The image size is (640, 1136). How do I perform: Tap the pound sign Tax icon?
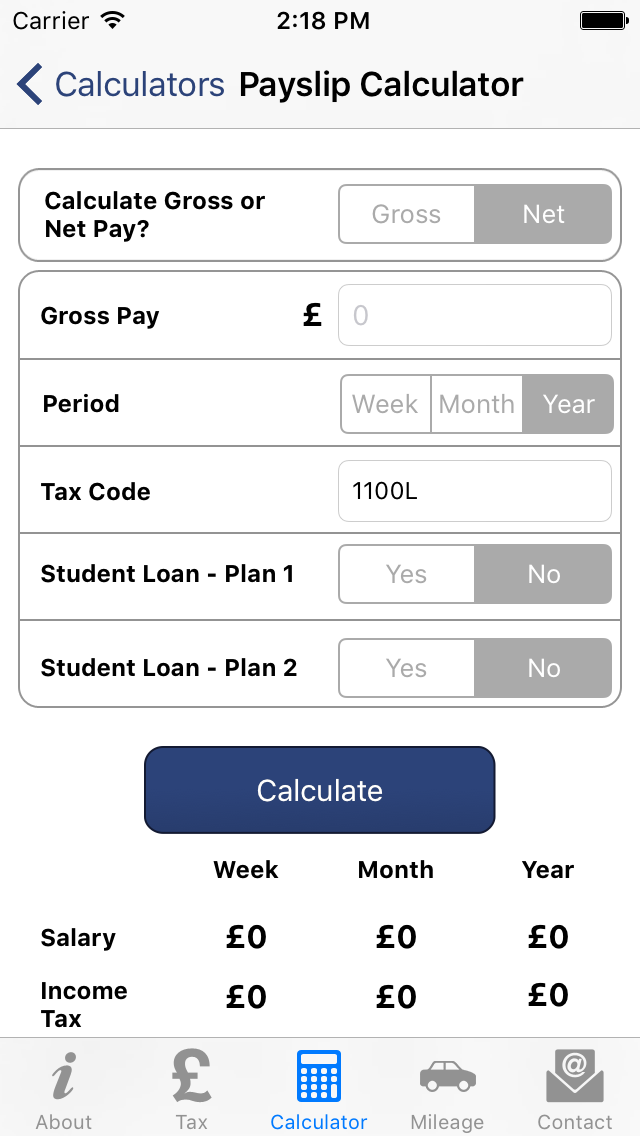pyautogui.click(x=191, y=1077)
